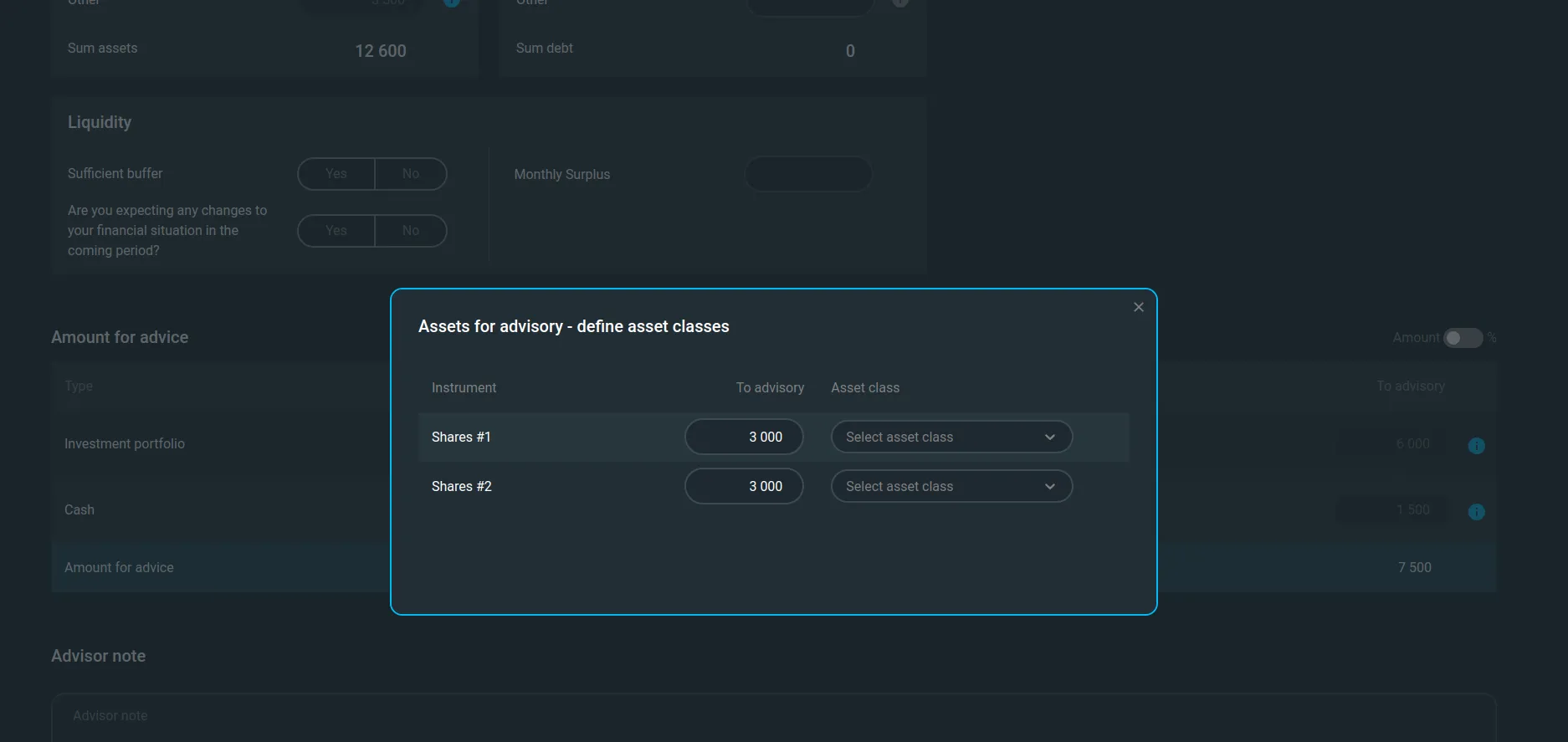
Task: Click the Advisor note text area
Action: coord(773,717)
